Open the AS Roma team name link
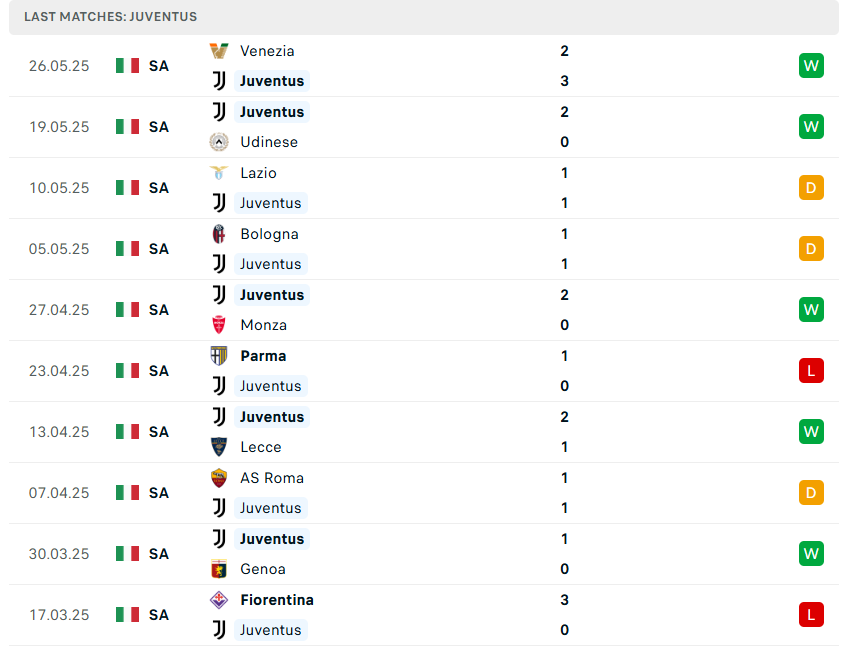 pos(272,478)
